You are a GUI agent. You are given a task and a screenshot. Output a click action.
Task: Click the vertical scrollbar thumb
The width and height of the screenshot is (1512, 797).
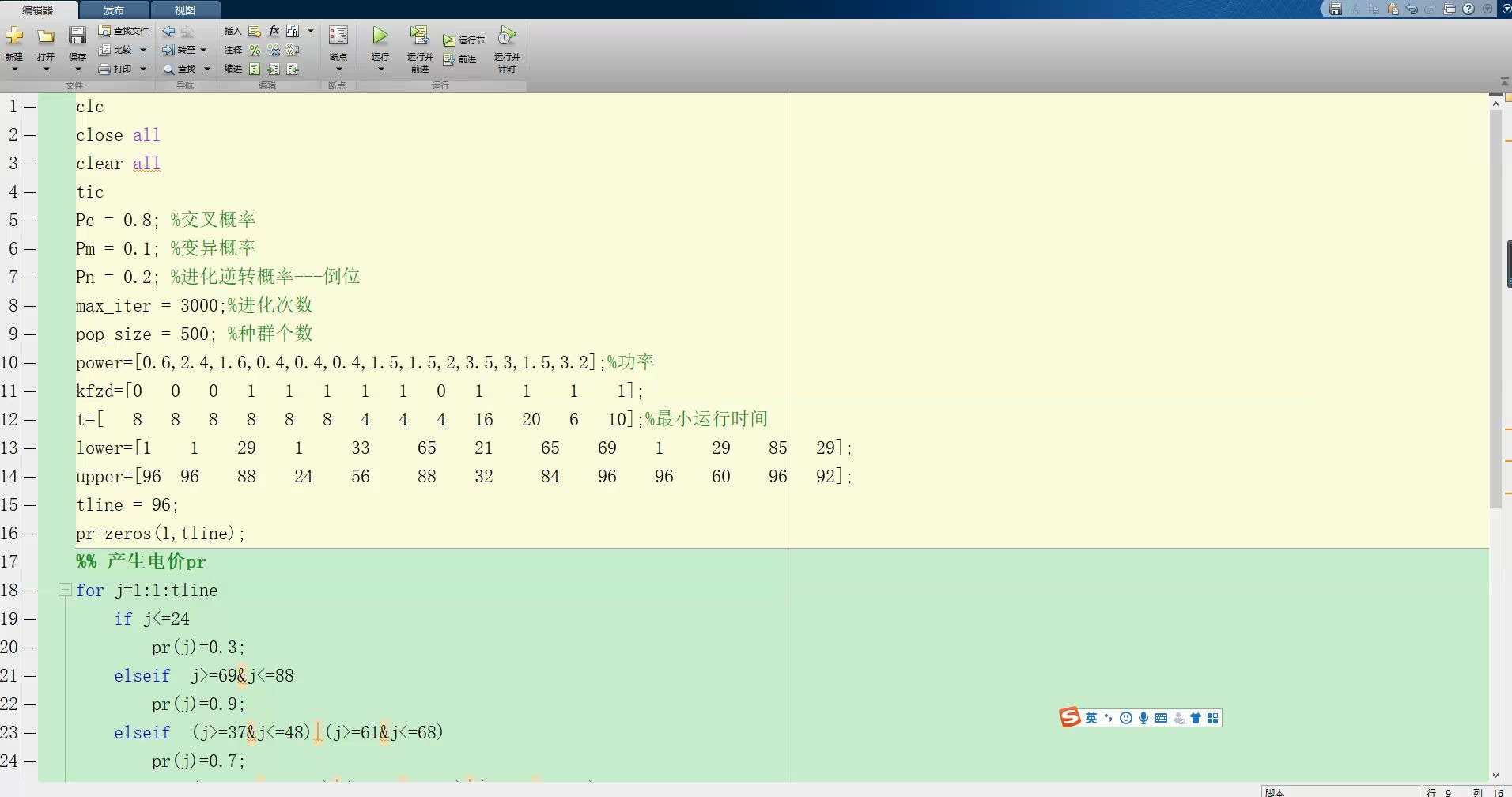1495,308
